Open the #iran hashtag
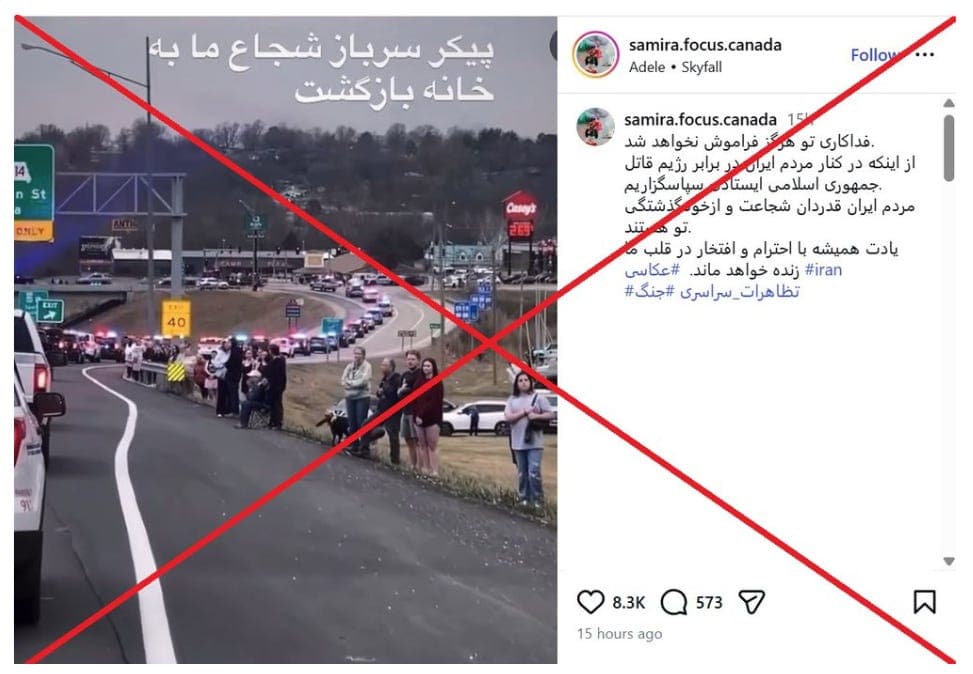The height and width of the screenshot is (674, 973). tap(823, 270)
